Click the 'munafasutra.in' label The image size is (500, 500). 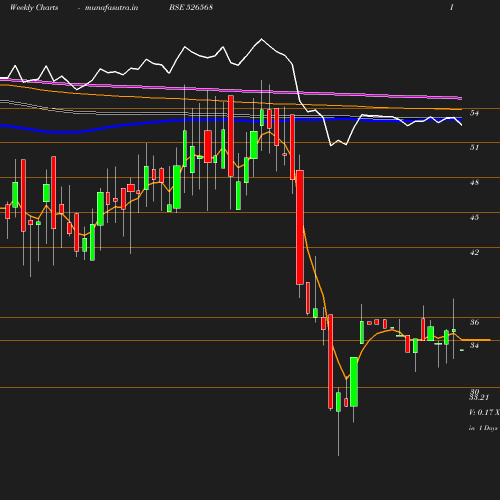(111, 7)
